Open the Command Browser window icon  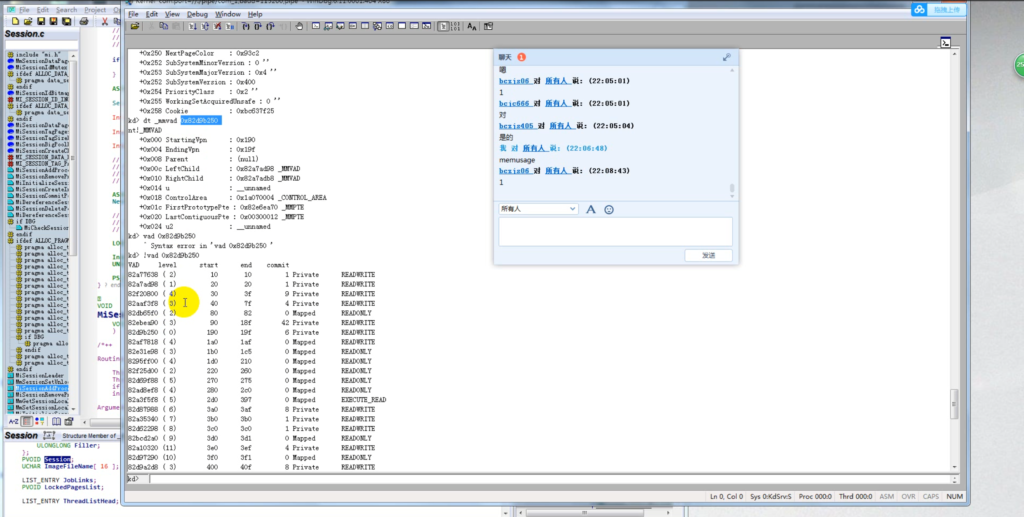coord(426,26)
